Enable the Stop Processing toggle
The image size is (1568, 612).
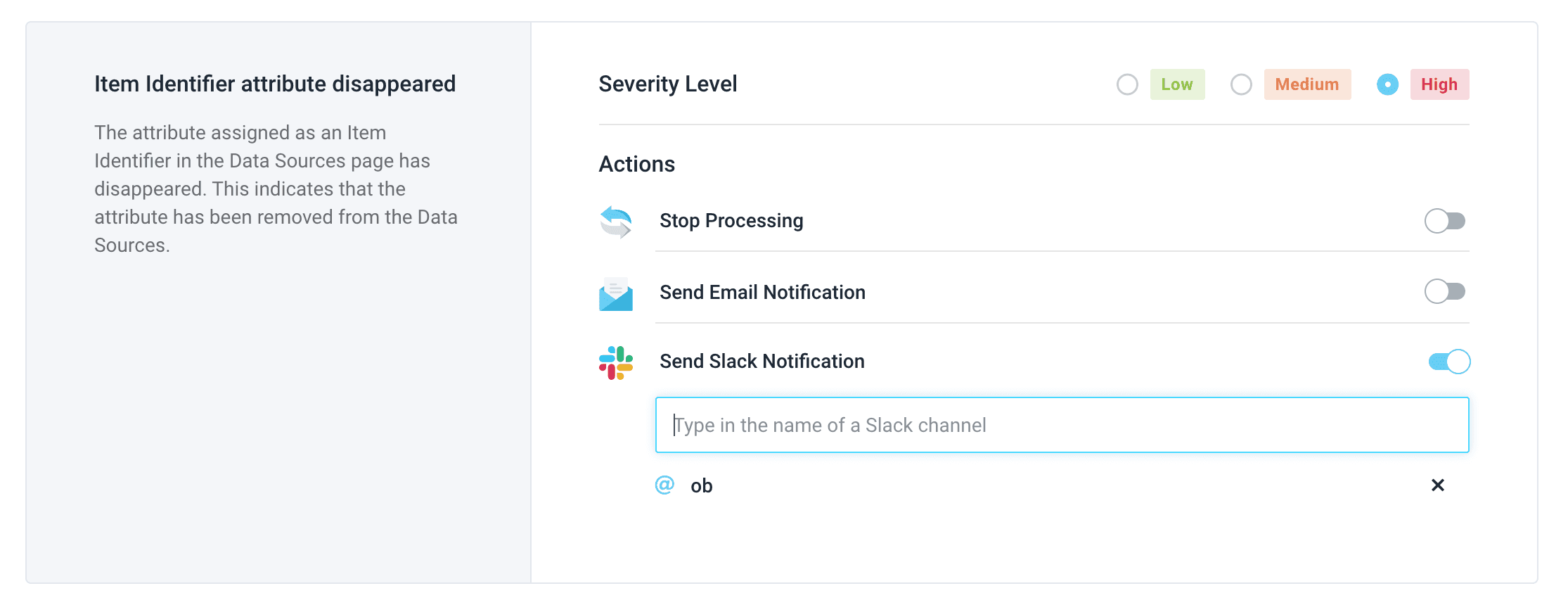coord(1444,221)
